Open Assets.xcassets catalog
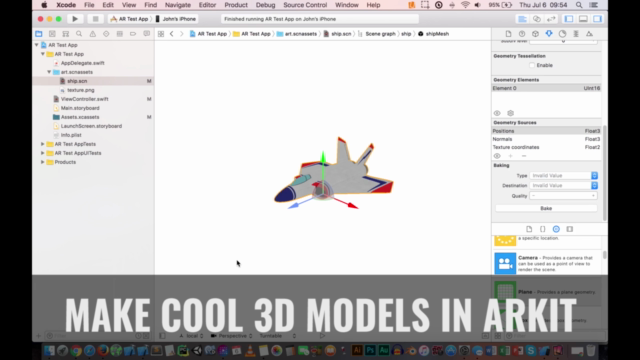640x360 pixels. coord(80,117)
